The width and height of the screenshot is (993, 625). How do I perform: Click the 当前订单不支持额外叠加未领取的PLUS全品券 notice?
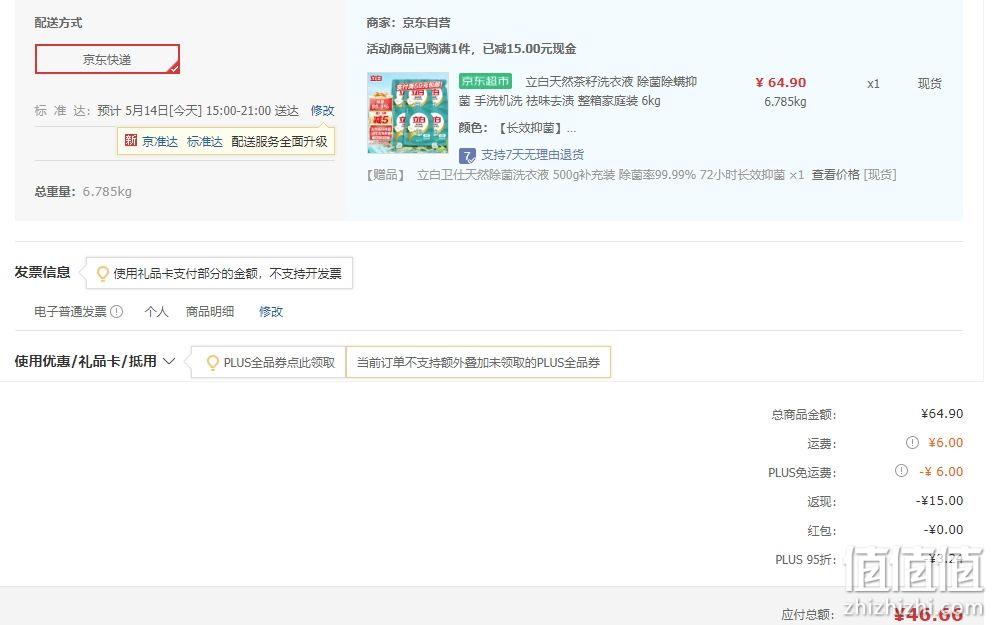point(478,362)
